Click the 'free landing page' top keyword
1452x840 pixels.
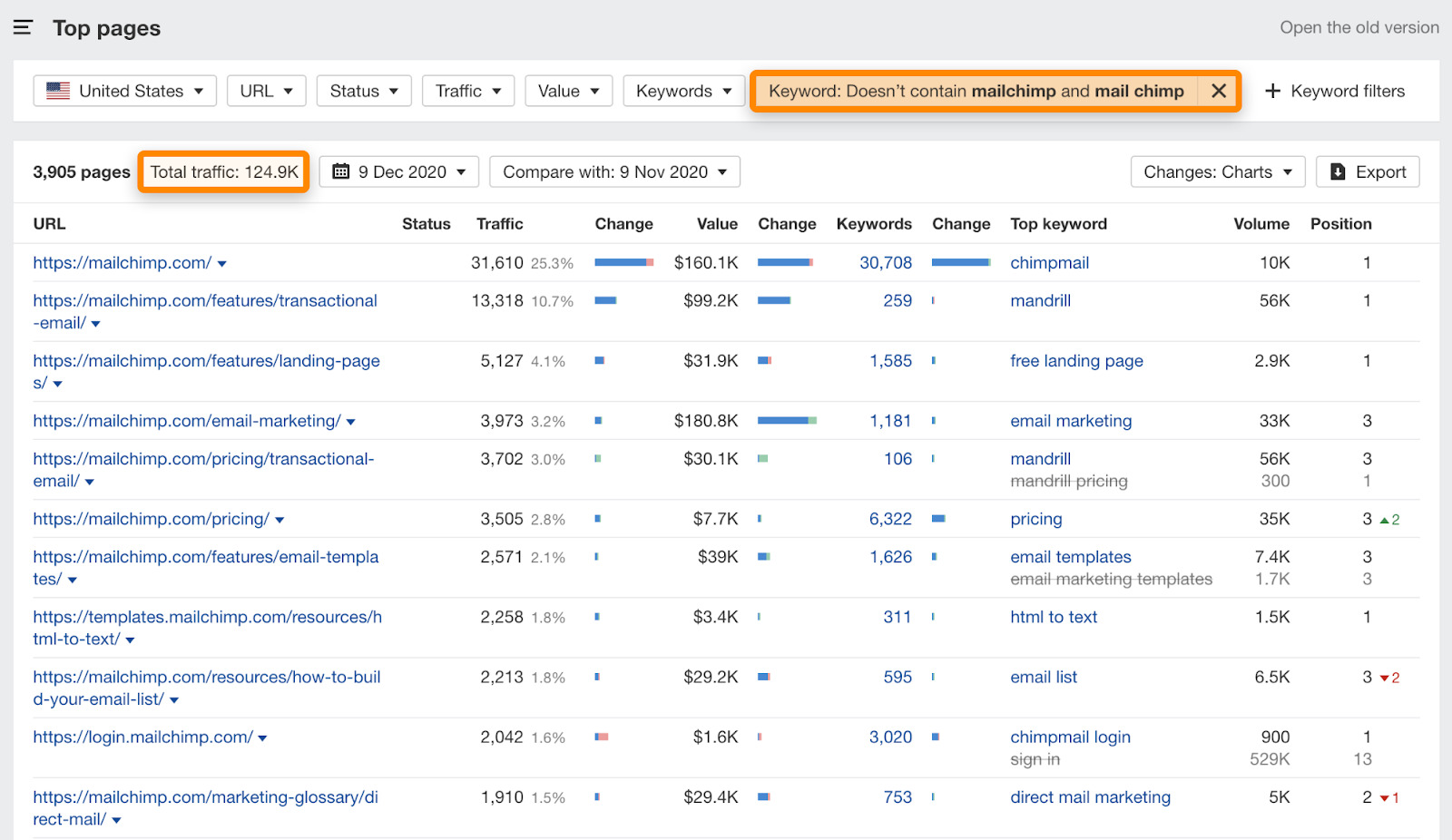click(x=1076, y=361)
